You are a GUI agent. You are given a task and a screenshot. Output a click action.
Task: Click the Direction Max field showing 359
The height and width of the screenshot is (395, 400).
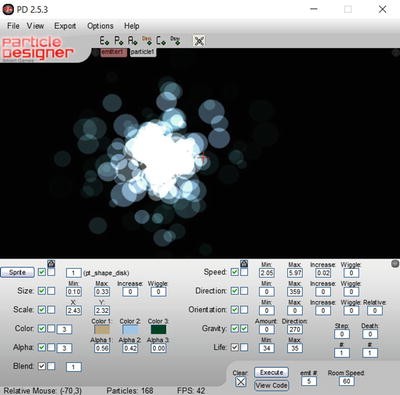click(295, 292)
